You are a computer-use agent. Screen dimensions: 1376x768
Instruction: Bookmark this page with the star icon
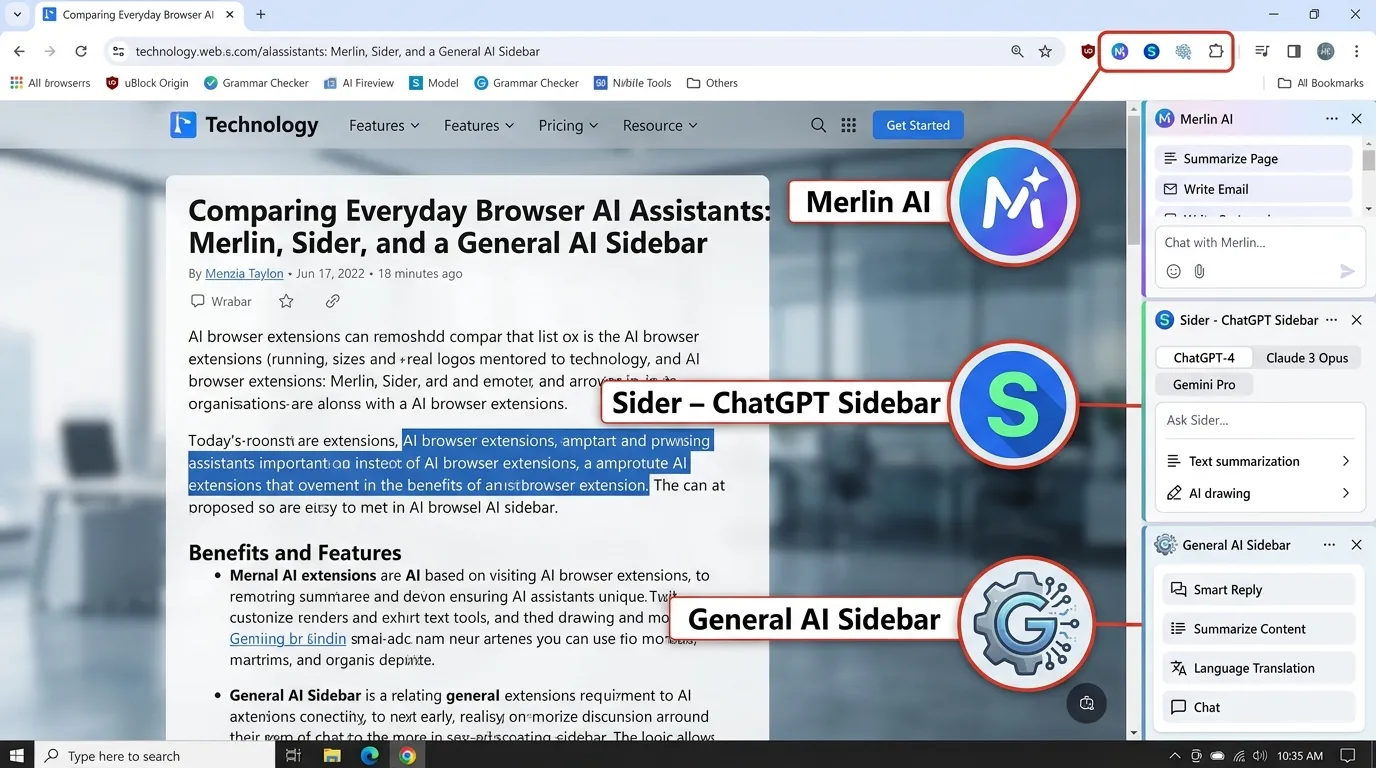(1045, 51)
